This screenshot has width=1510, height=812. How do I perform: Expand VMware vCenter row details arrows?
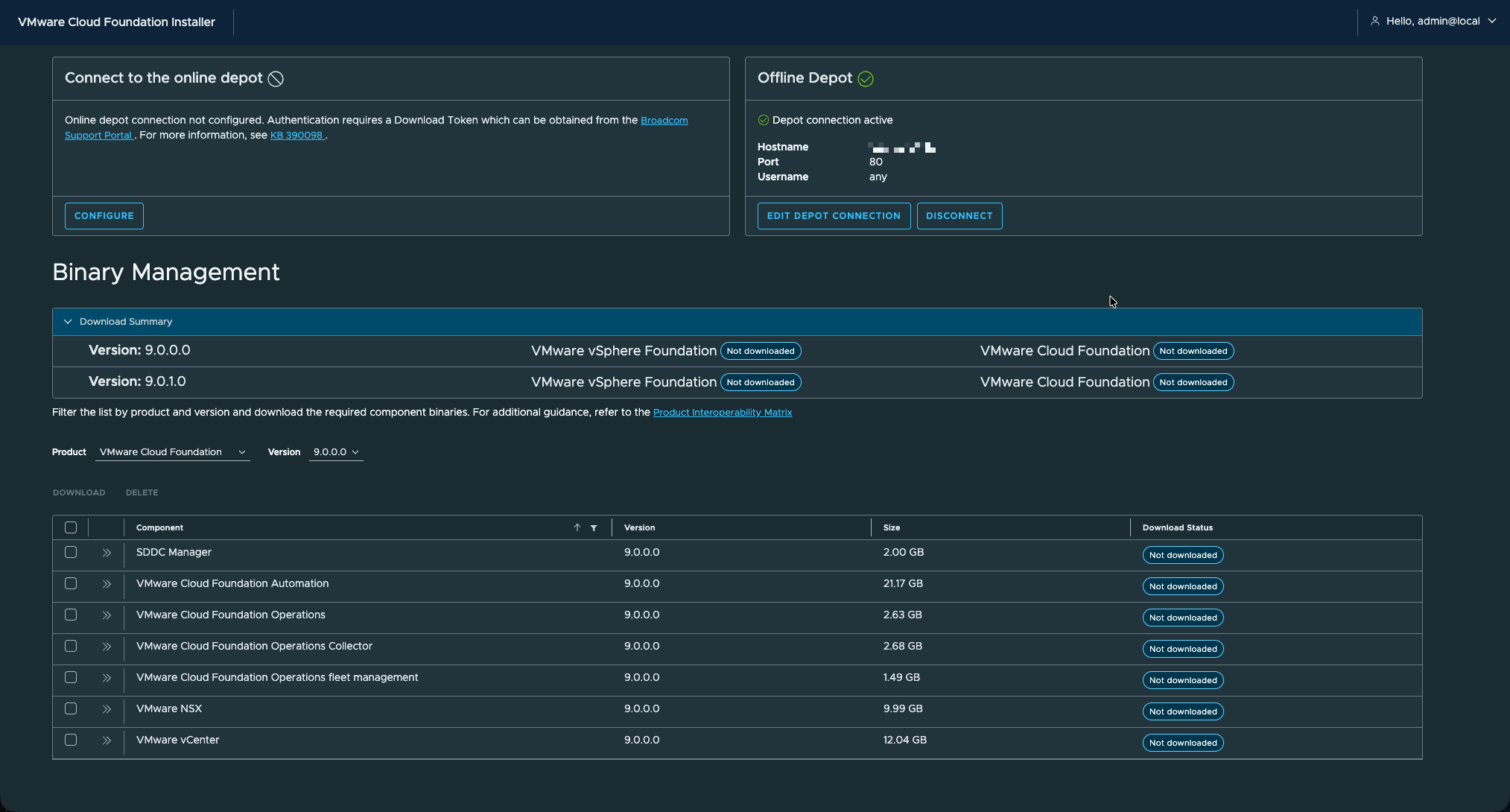[107, 740]
